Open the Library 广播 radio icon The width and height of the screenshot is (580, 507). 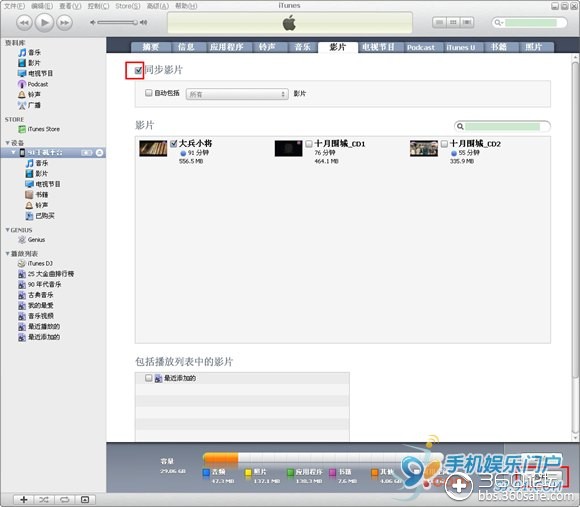[22, 105]
